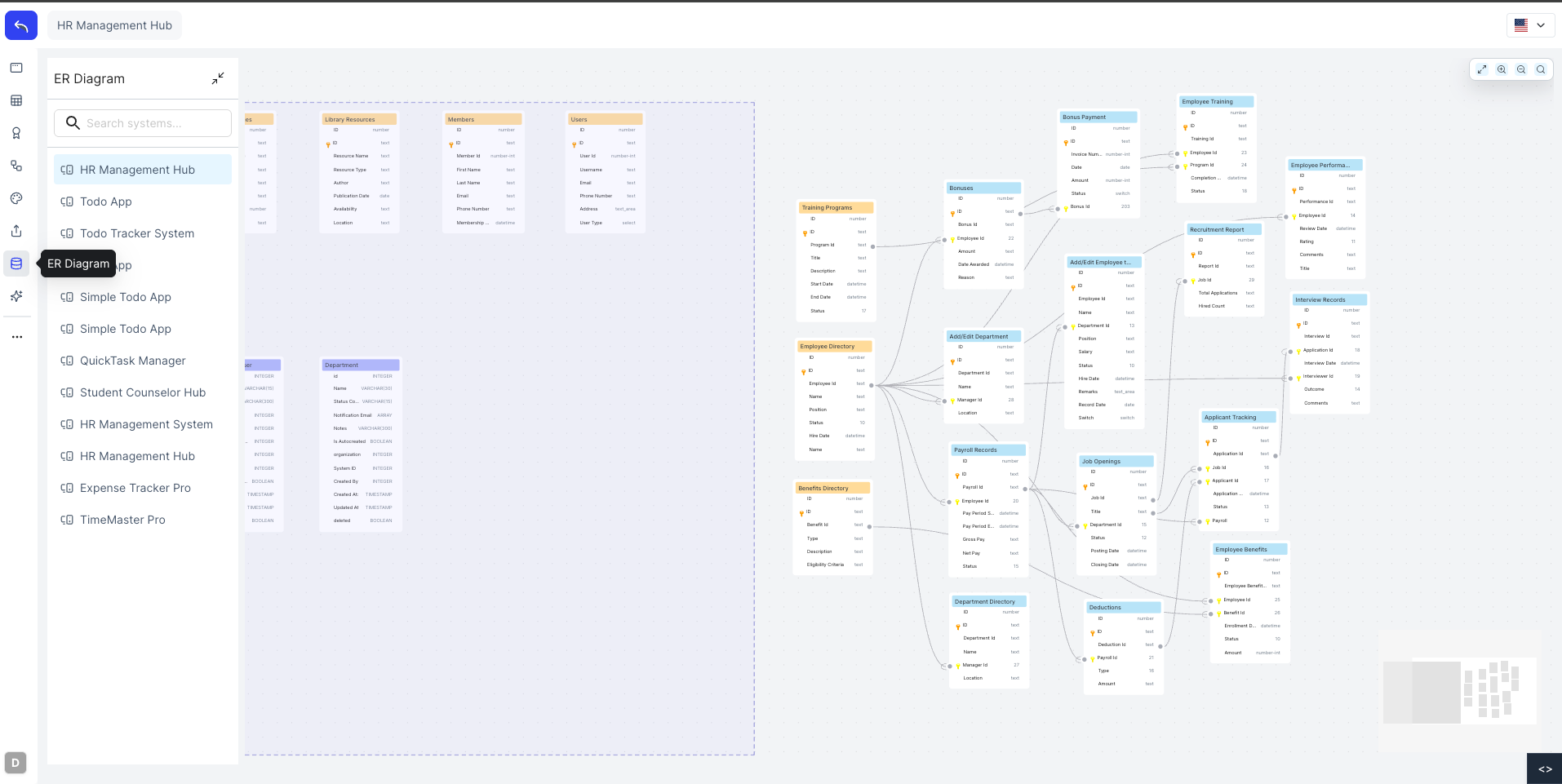Viewport: 1562px width, 784px height.
Task: Click the fit-to-screen expand icon on toolbar
Action: click(1482, 69)
